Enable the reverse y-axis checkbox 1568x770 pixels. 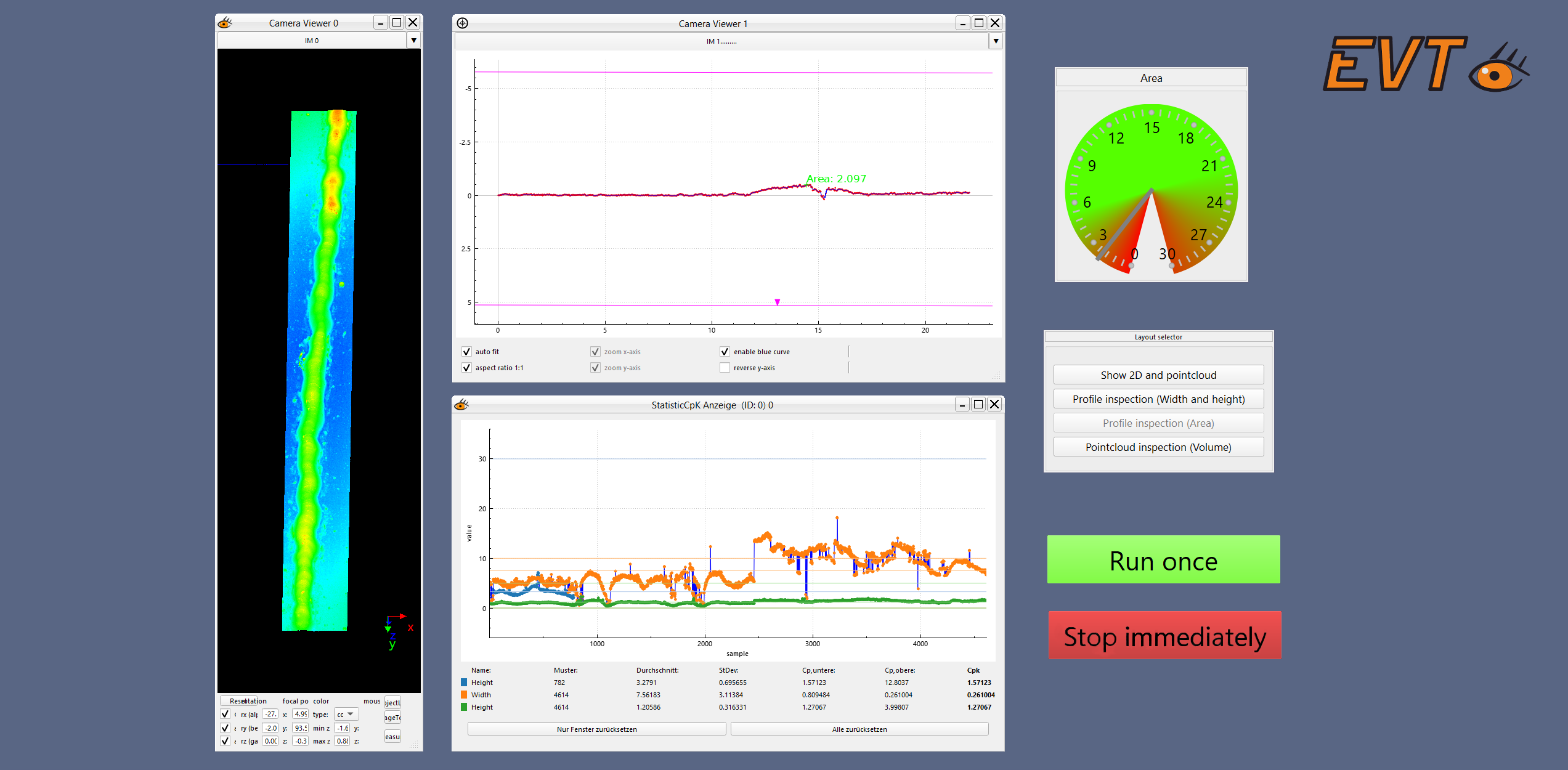725,368
